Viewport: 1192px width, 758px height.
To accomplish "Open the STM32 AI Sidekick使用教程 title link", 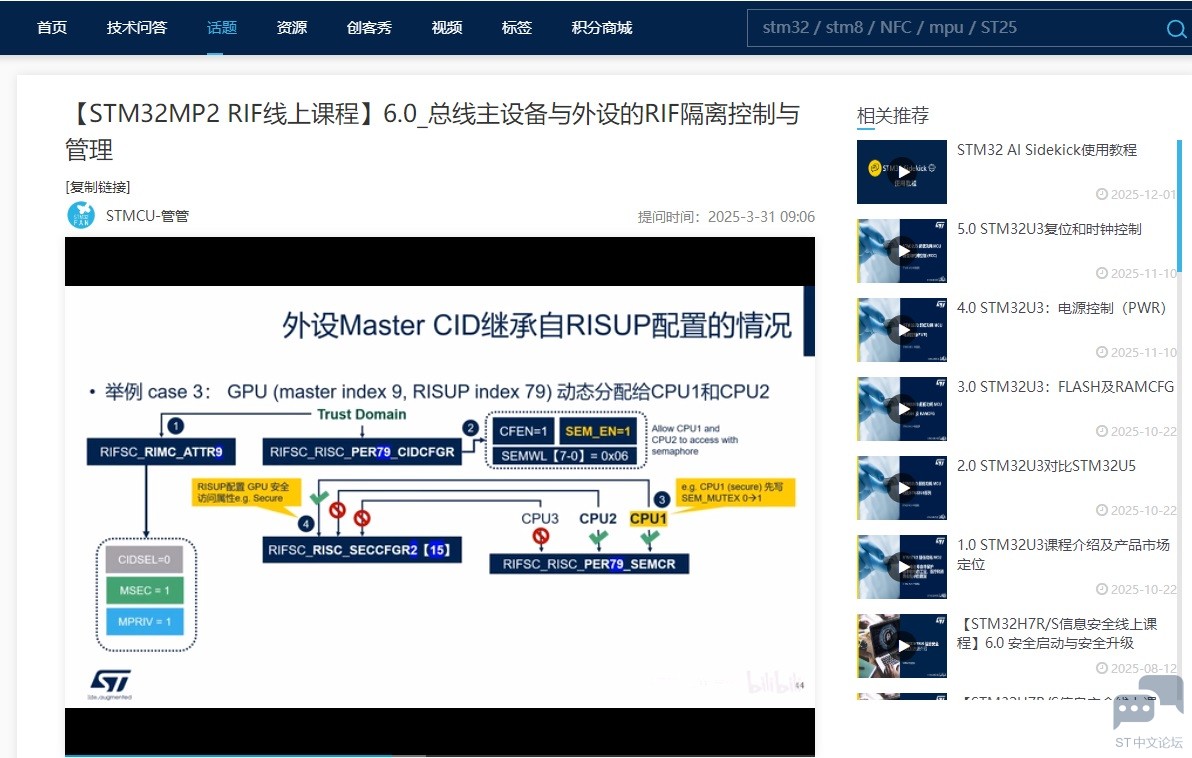I will click(1047, 150).
